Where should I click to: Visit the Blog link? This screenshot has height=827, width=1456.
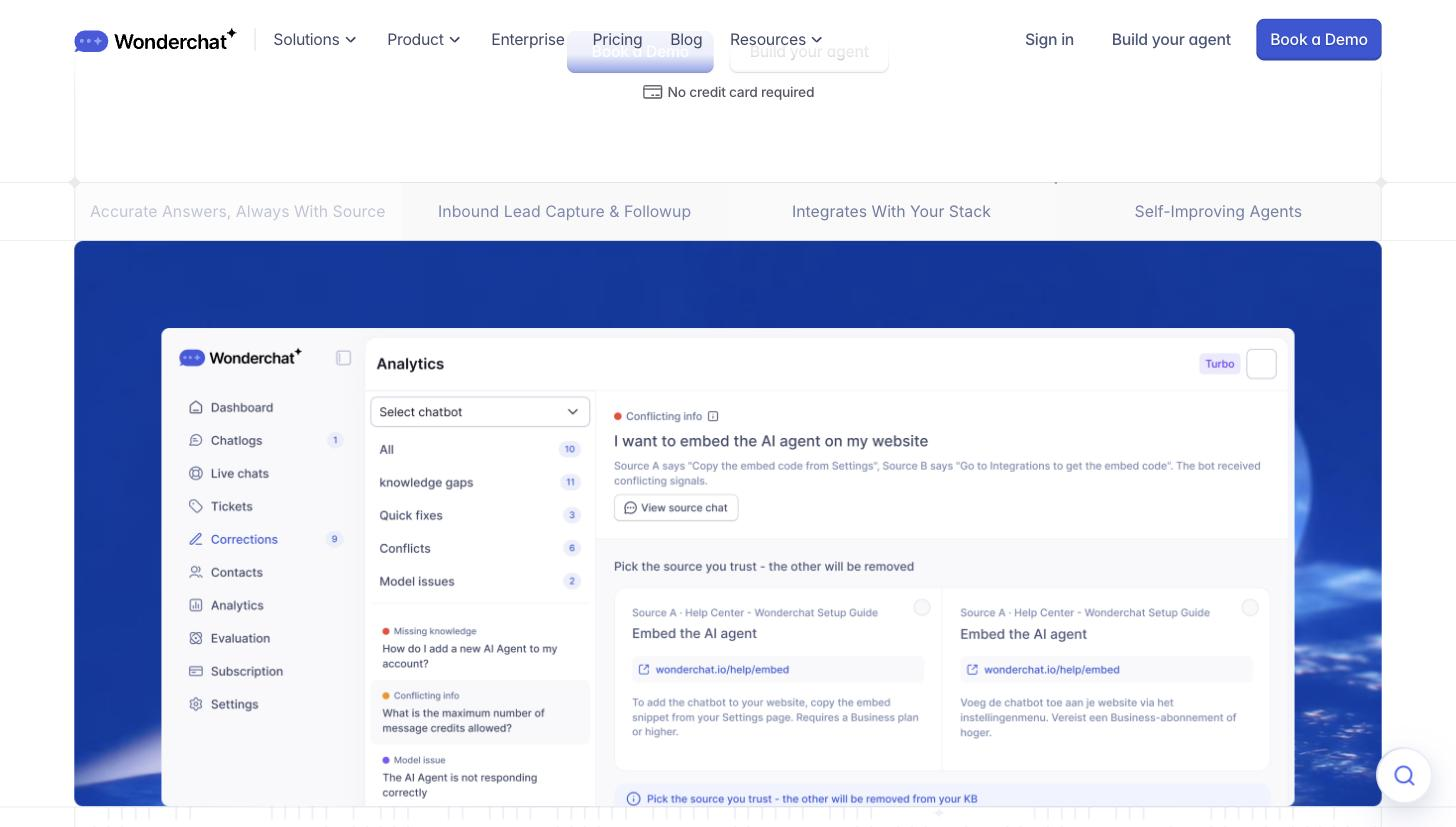coord(686,40)
